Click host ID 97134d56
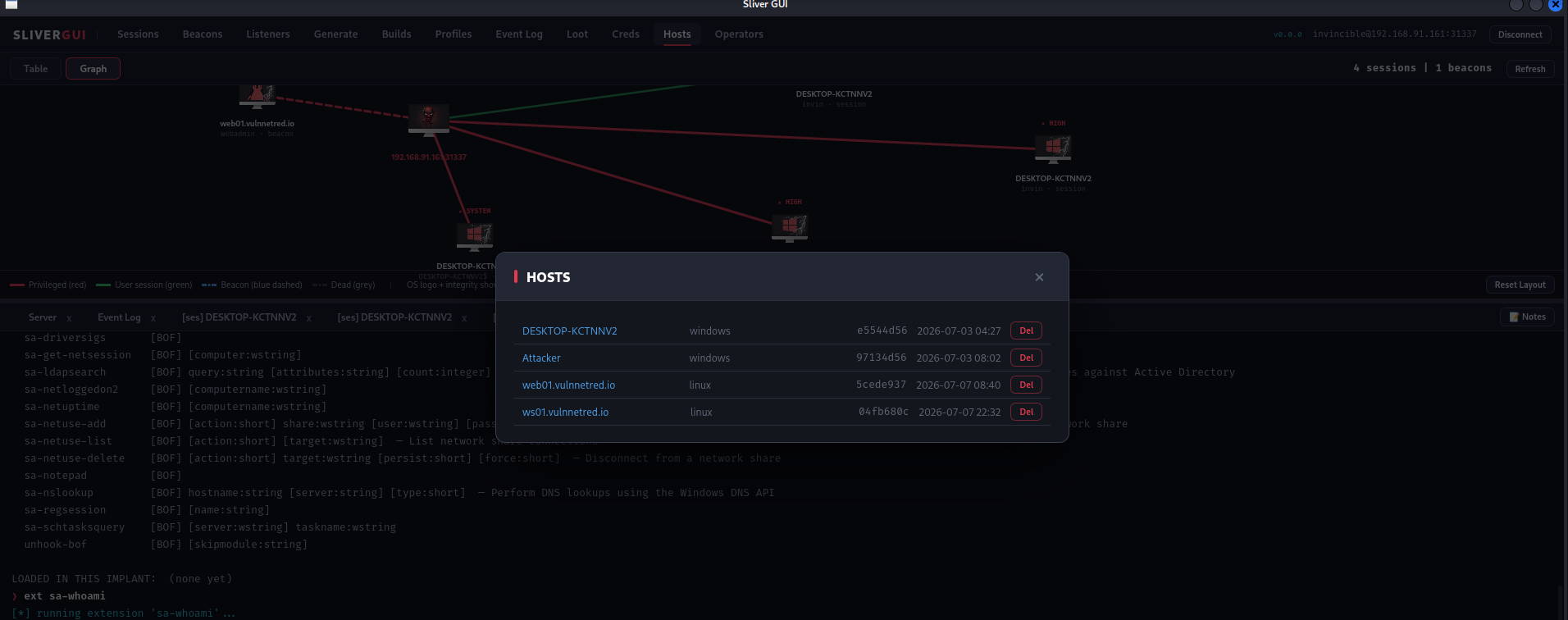Screen dimensions: 1568x620 point(882,358)
